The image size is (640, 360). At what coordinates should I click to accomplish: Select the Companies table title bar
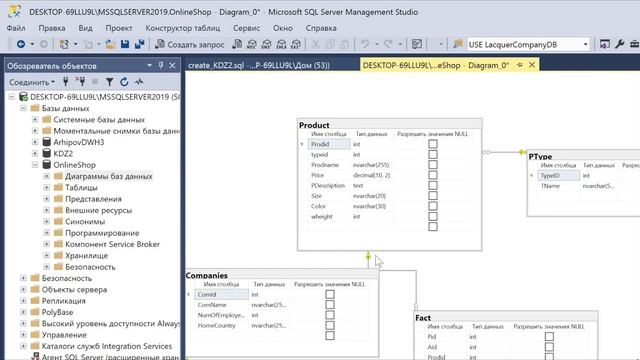click(x=282, y=275)
